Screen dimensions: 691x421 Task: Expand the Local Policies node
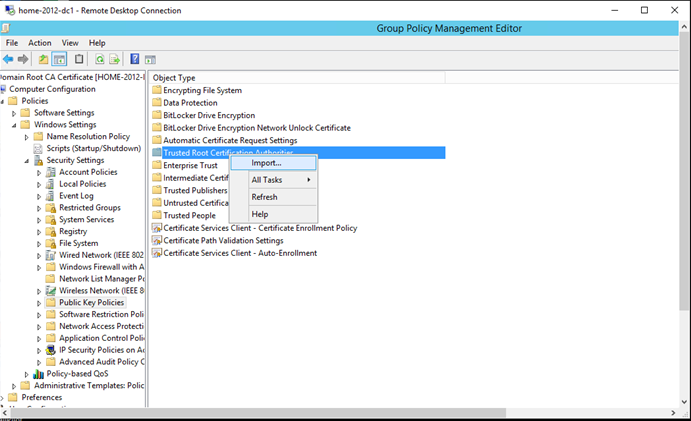coord(39,185)
